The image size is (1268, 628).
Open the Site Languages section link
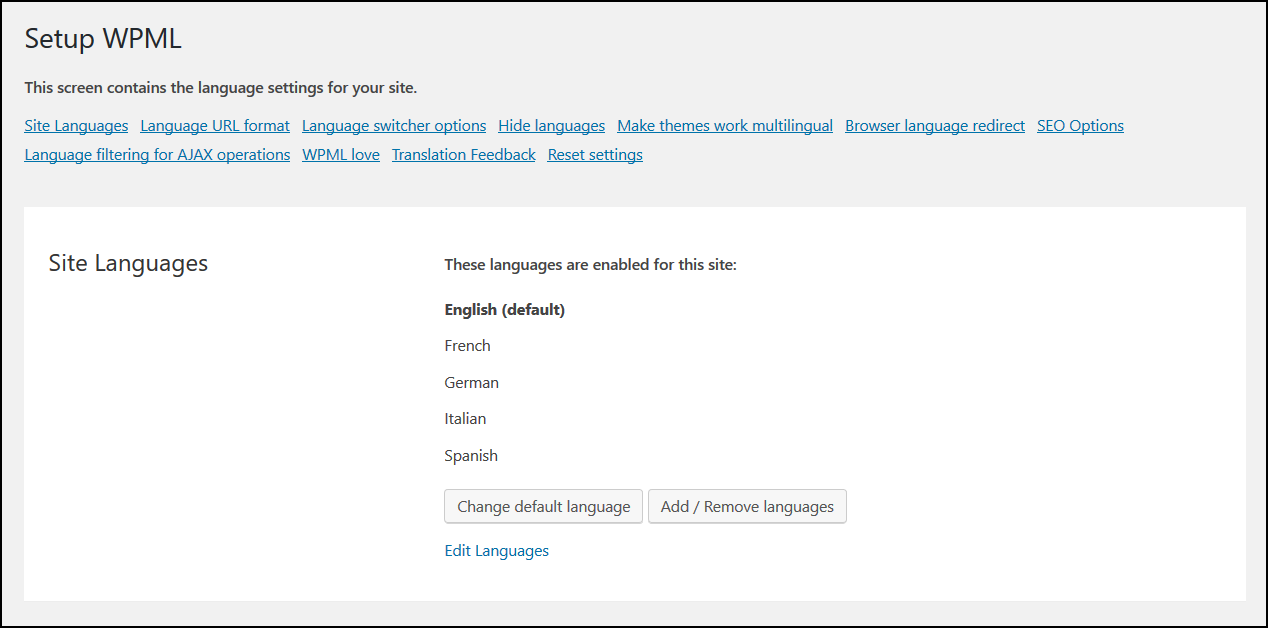coord(76,125)
